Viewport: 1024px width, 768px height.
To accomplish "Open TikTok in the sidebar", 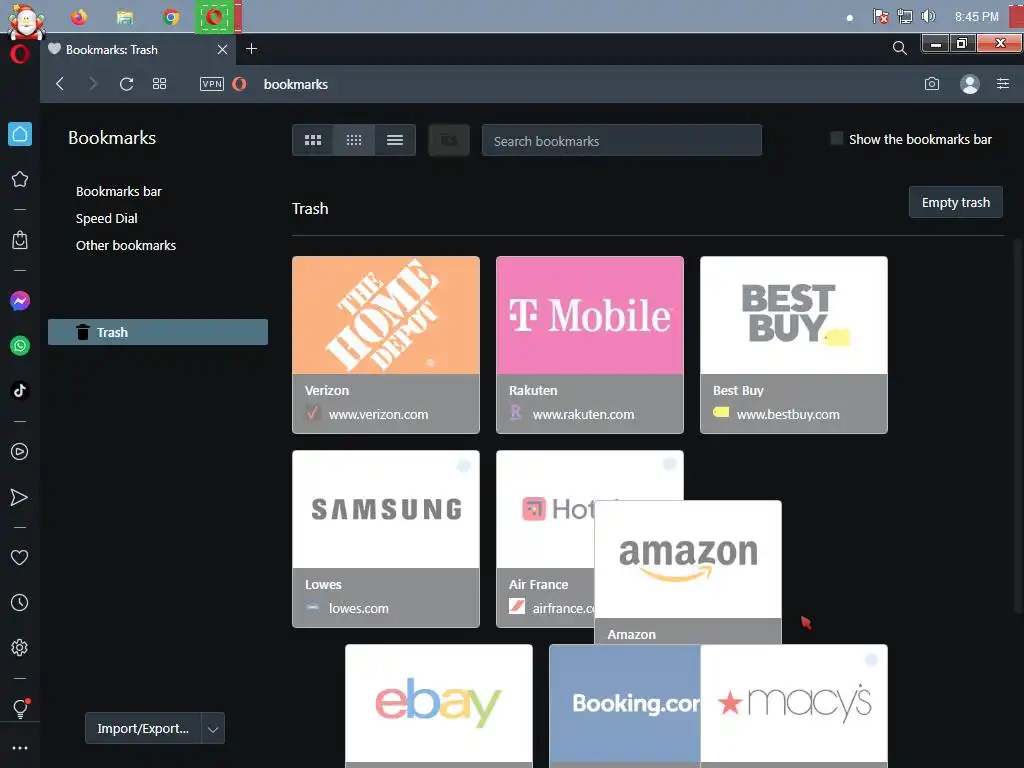I will pos(20,391).
